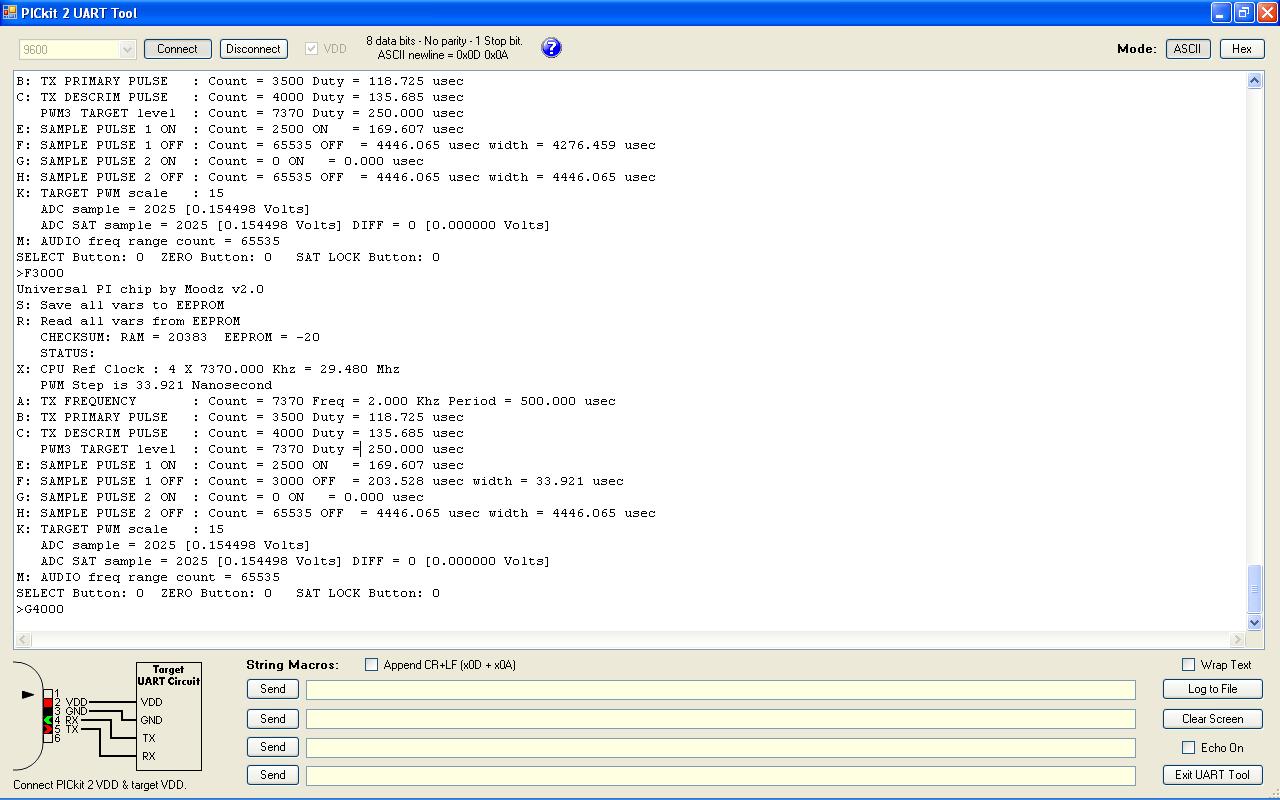This screenshot has width=1280, height=800.
Task: Click the blue help question mark icon
Action: [x=551, y=48]
